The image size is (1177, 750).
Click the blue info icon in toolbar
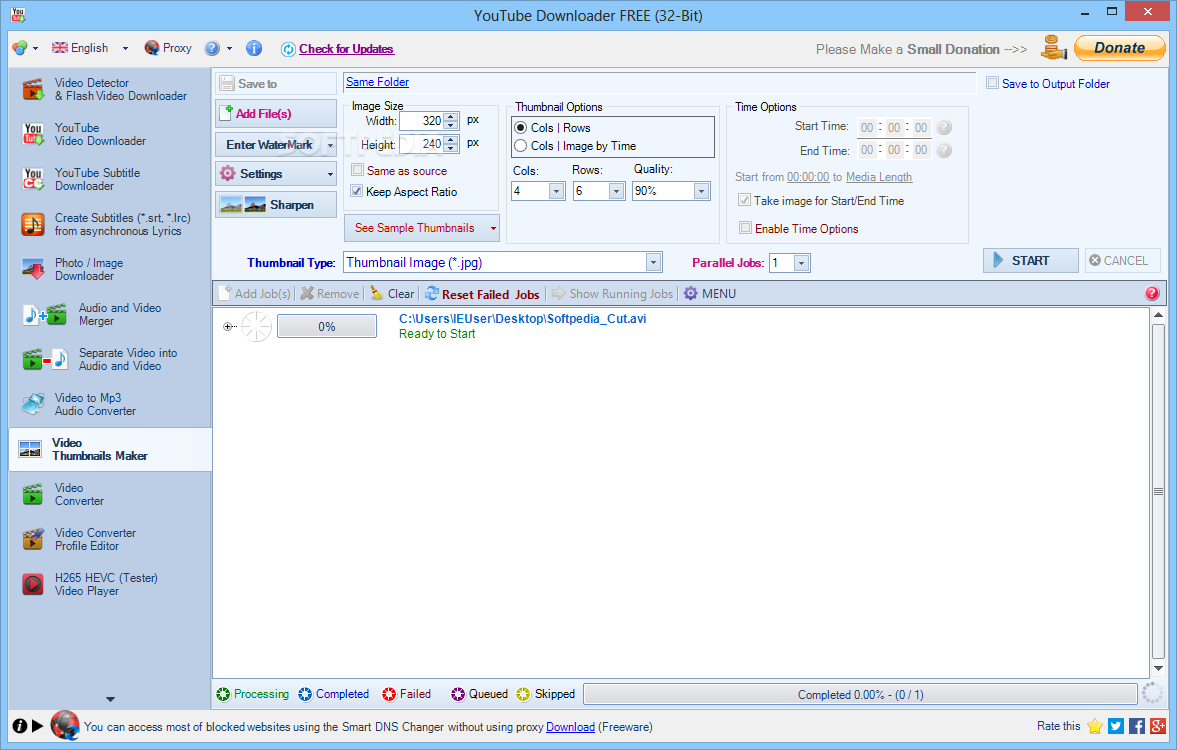pos(254,48)
